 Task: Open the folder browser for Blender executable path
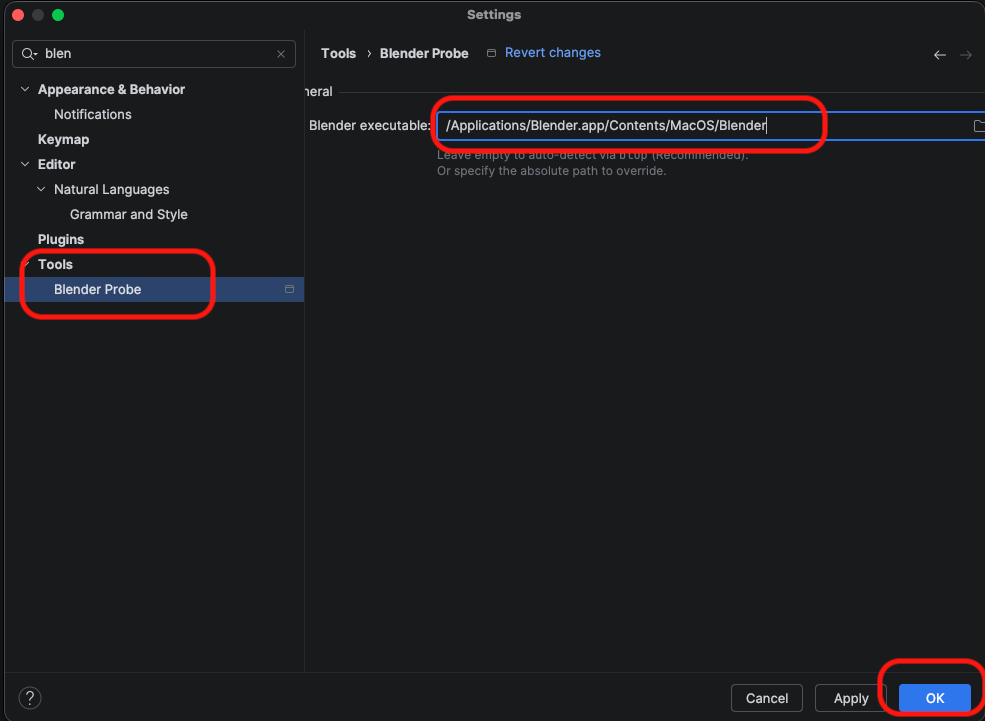pyautogui.click(x=979, y=126)
